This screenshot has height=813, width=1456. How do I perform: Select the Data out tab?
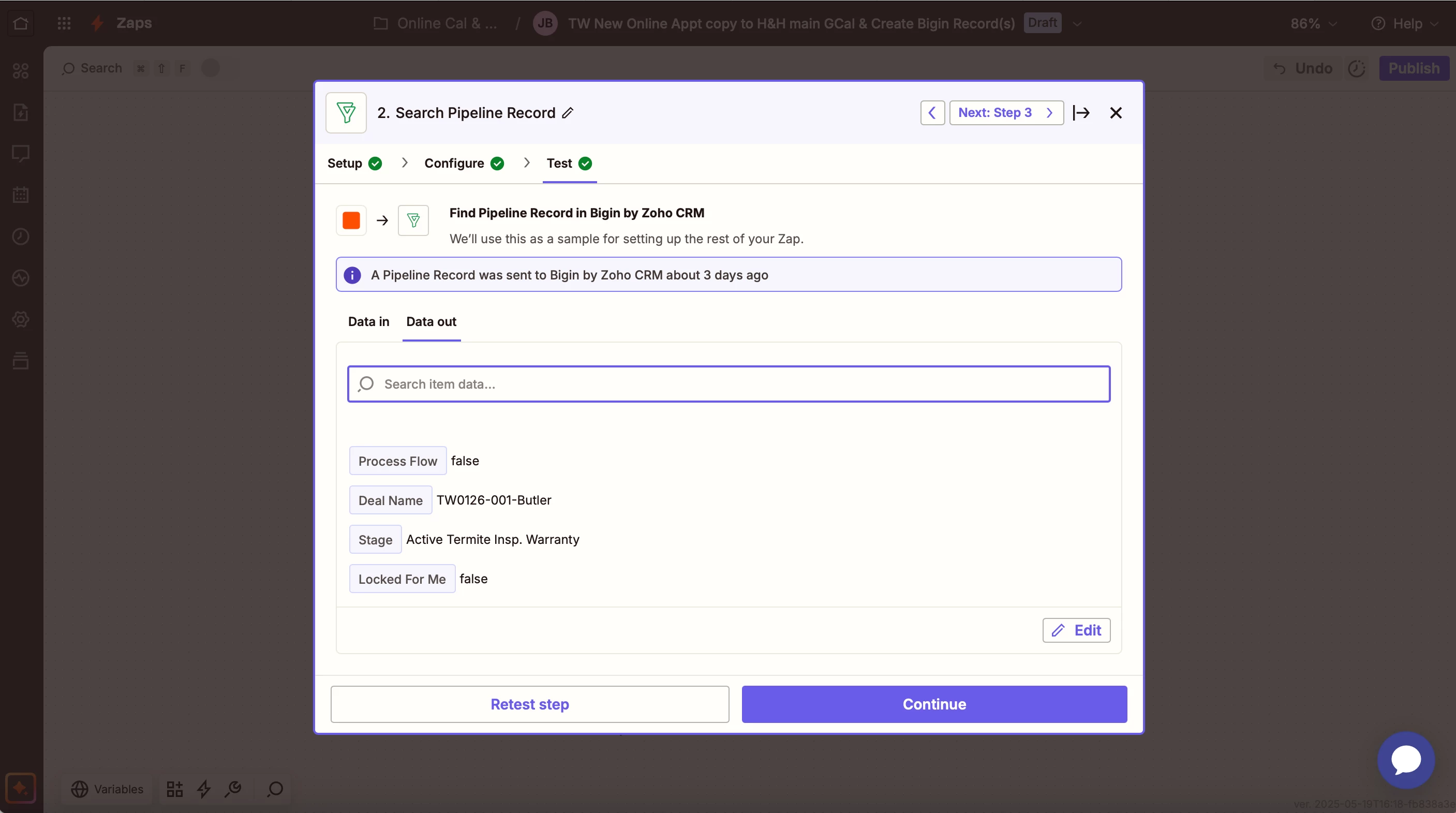coord(431,322)
